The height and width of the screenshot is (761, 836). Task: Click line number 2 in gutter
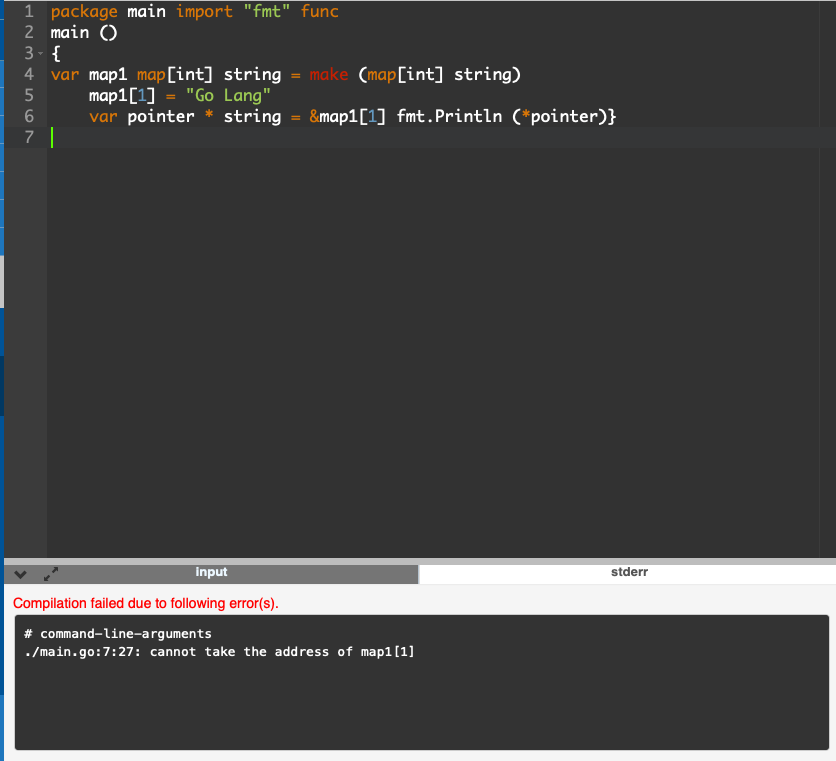(29, 33)
